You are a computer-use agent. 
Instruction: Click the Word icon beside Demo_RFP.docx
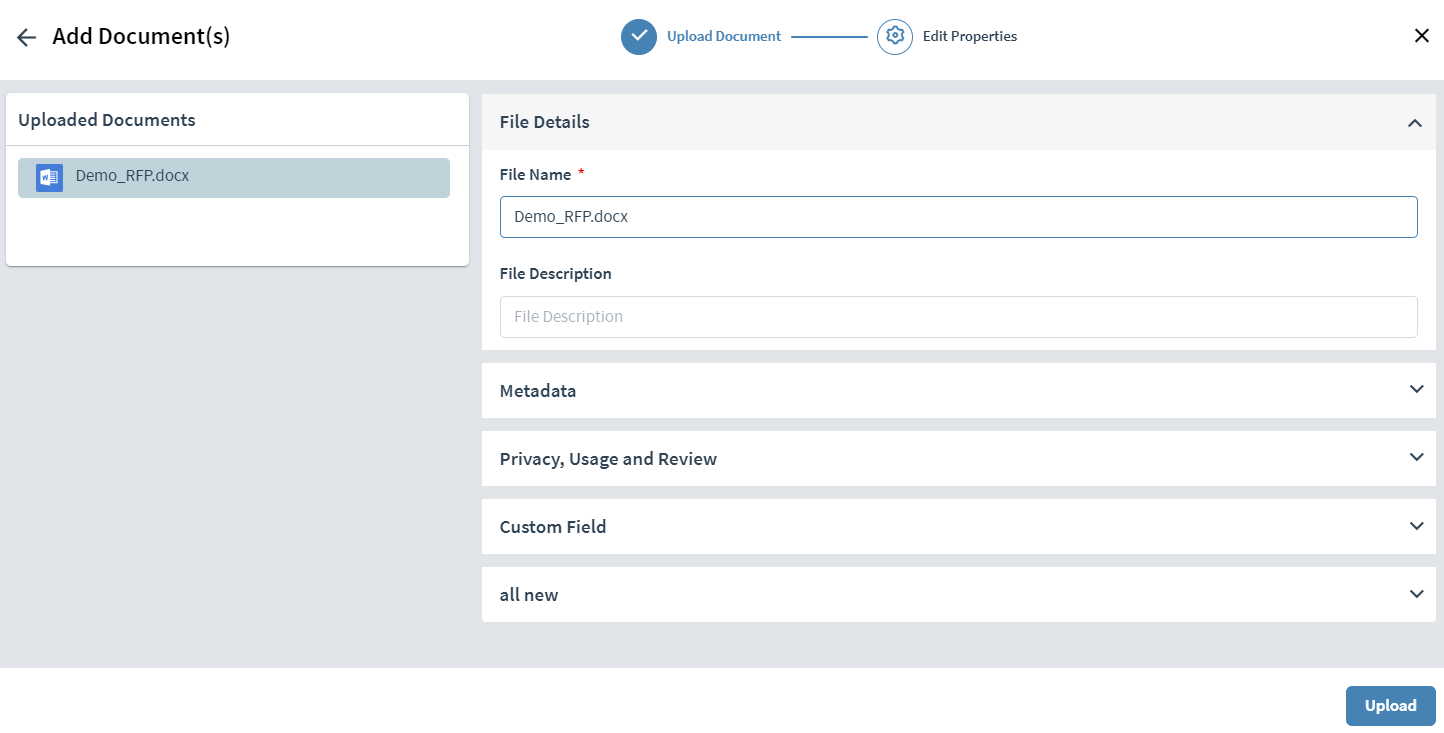coord(49,177)
